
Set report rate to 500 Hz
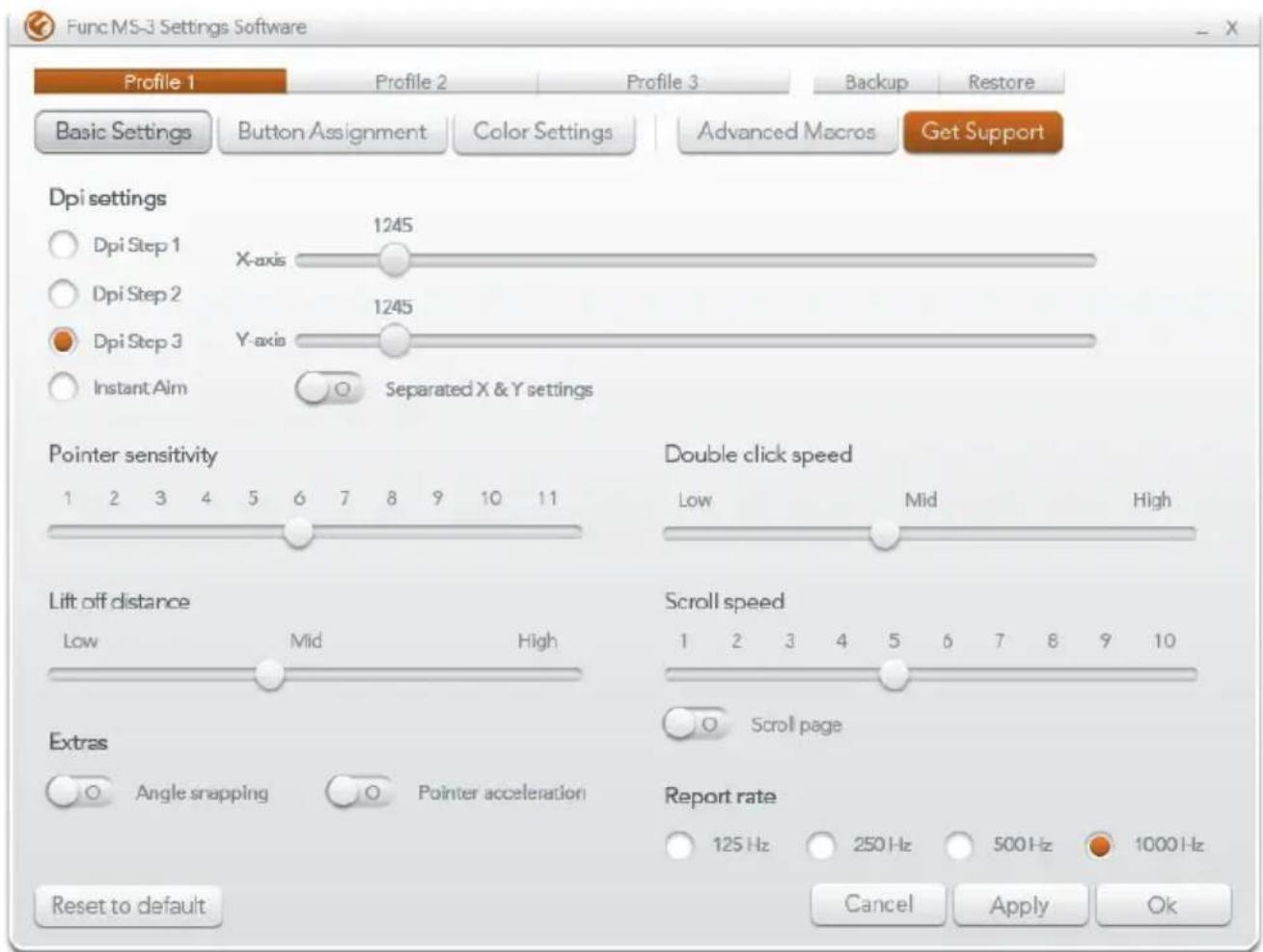click(959, 846)
